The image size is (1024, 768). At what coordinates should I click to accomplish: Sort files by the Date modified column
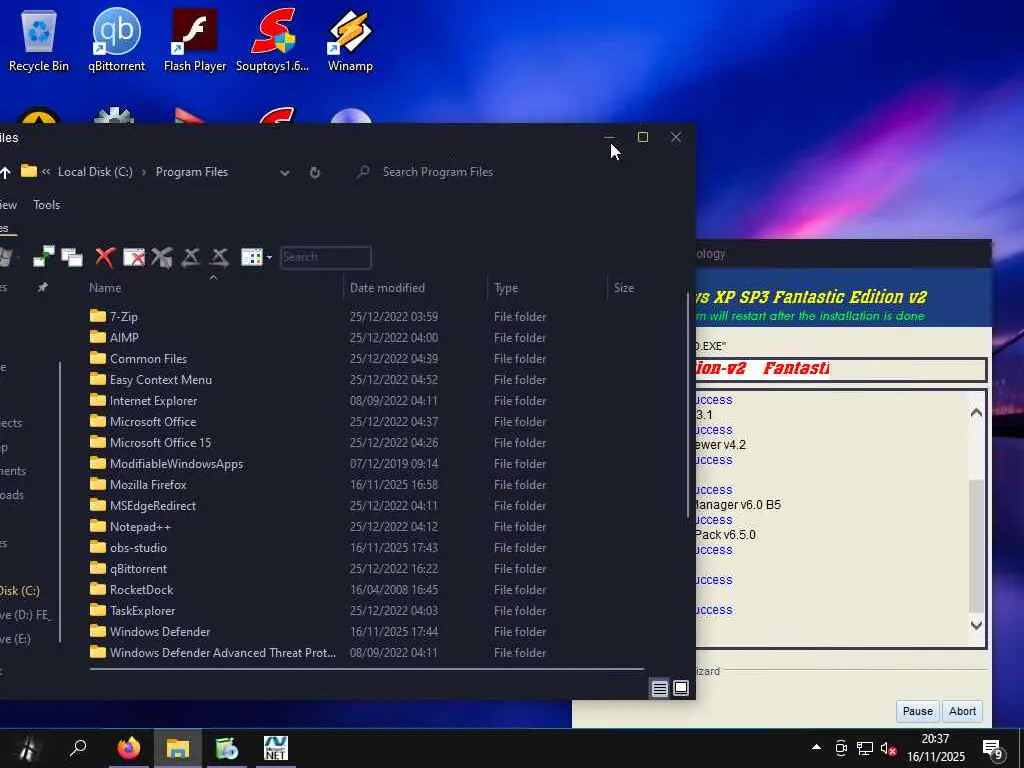387,287
